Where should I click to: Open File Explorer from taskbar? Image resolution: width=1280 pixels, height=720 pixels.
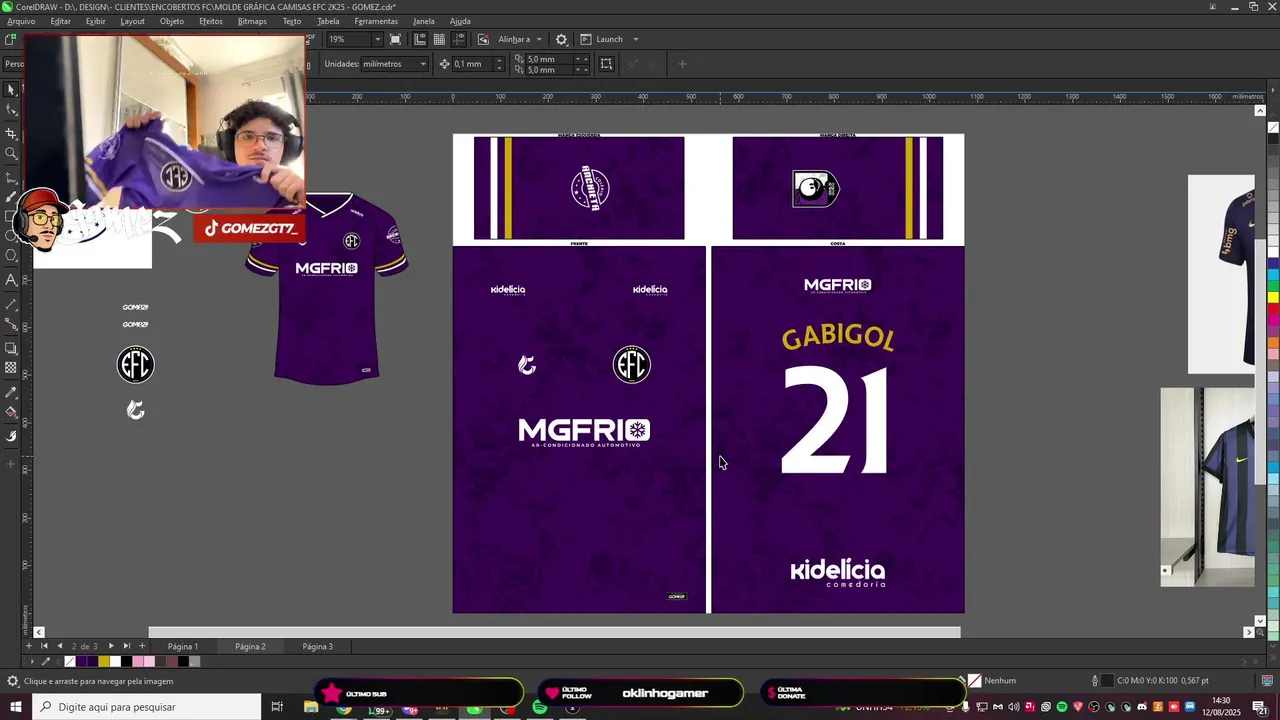tap(311, 707)
